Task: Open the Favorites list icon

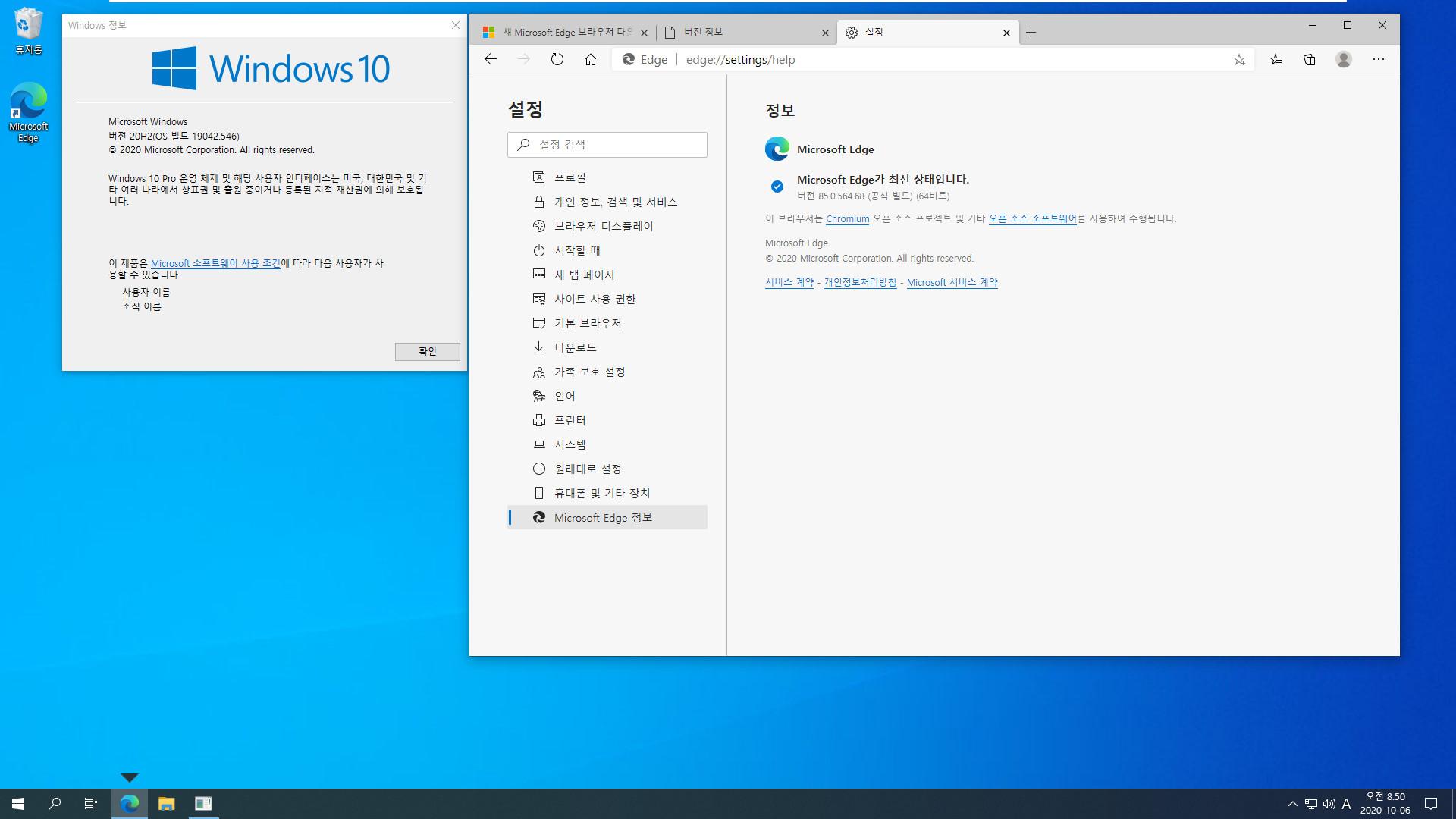Action: click(x=1276, y=59)
